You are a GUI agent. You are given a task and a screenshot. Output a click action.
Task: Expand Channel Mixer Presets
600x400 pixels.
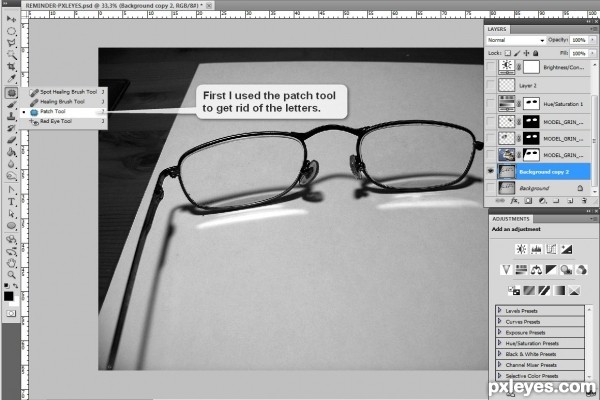499,364
